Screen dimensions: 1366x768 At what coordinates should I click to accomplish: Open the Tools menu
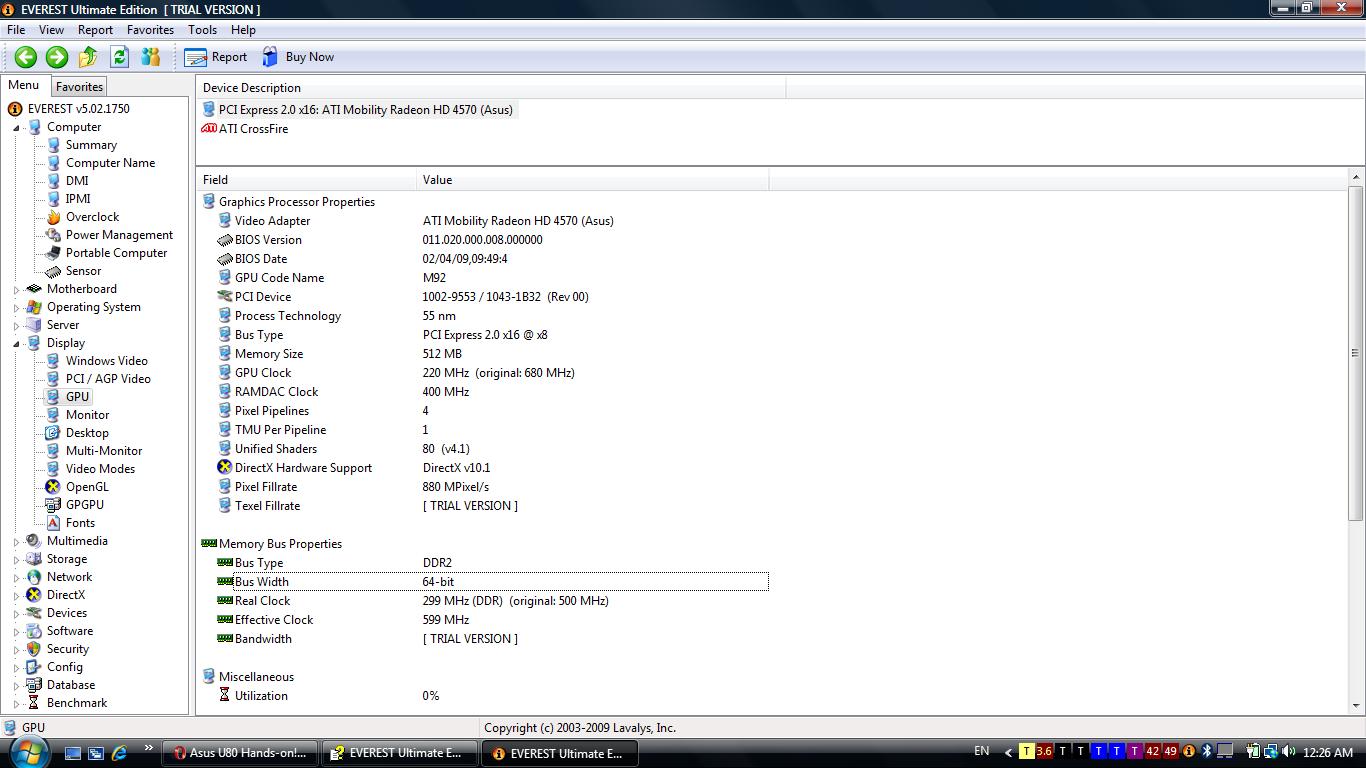pyautogui.click(x=202, y=30)
